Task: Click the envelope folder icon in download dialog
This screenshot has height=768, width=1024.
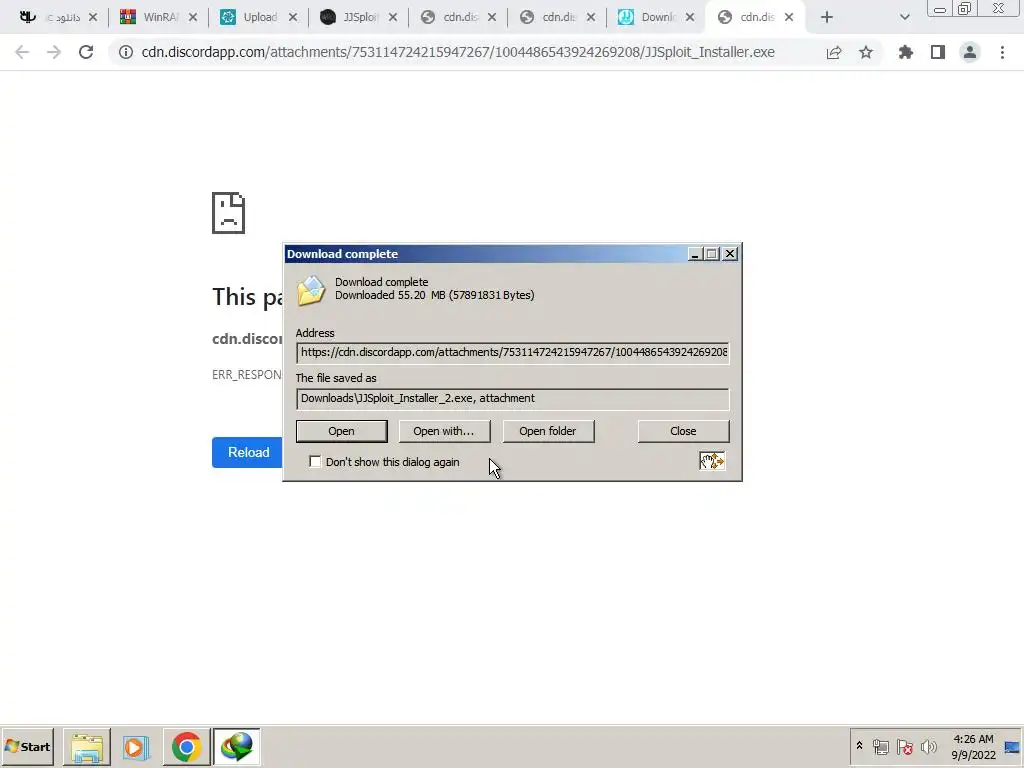Action: tap(311, 291)
